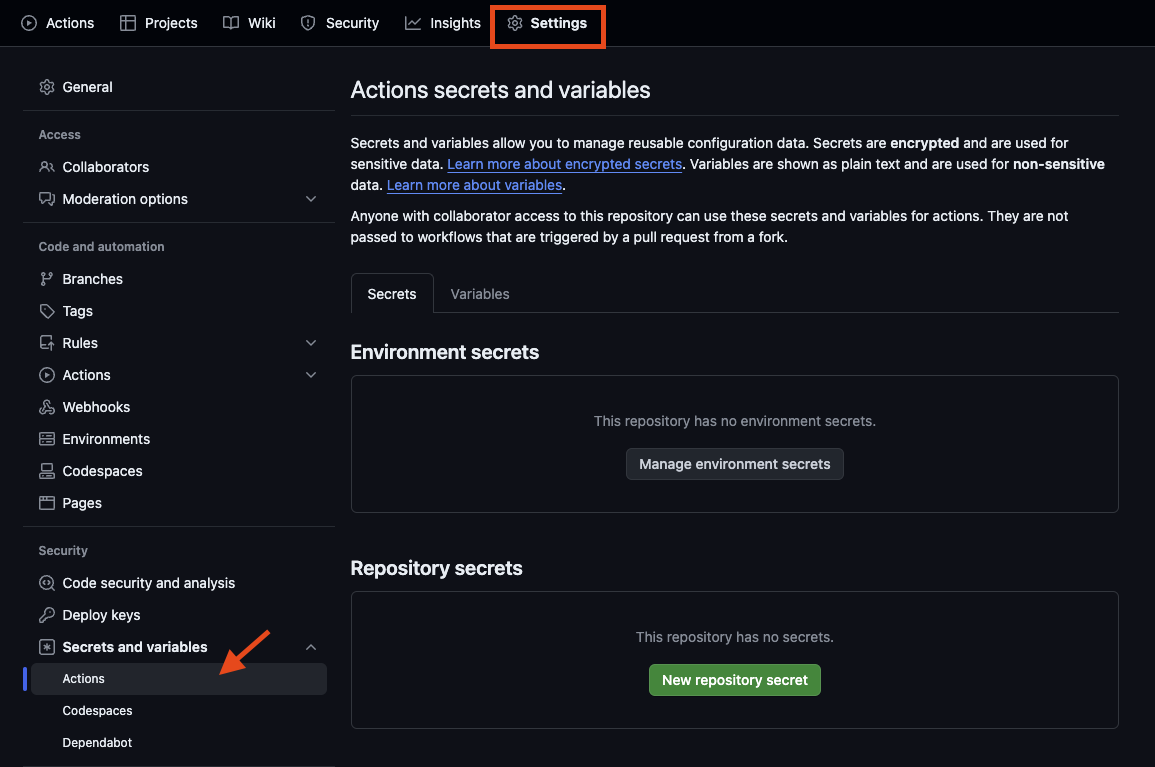The image size is (1155, 767).
Task: Open the Environments sidebar icon
Action: click(x=47, y=438)
